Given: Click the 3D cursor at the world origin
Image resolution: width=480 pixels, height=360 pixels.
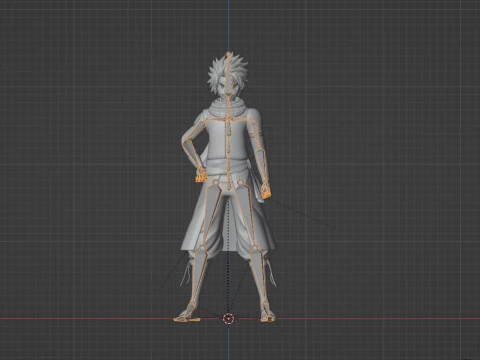Looking at the screenshot, I should (x=228, y=319).
